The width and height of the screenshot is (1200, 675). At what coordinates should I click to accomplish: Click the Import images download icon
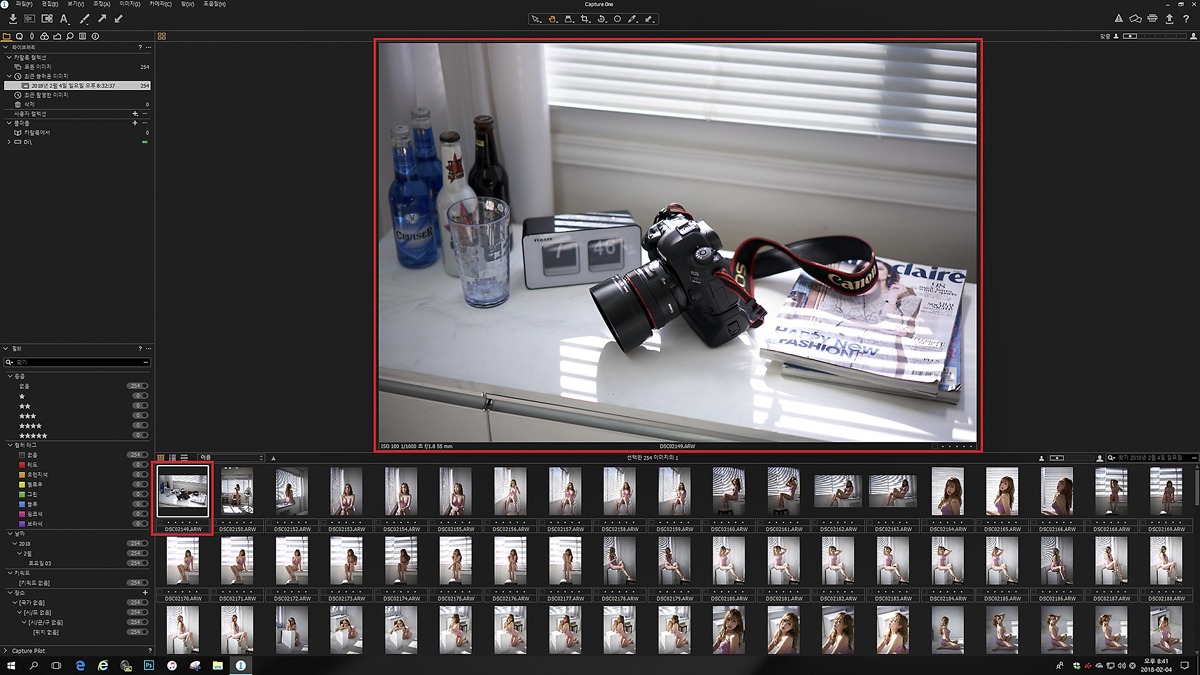click(x=13, y=18)
